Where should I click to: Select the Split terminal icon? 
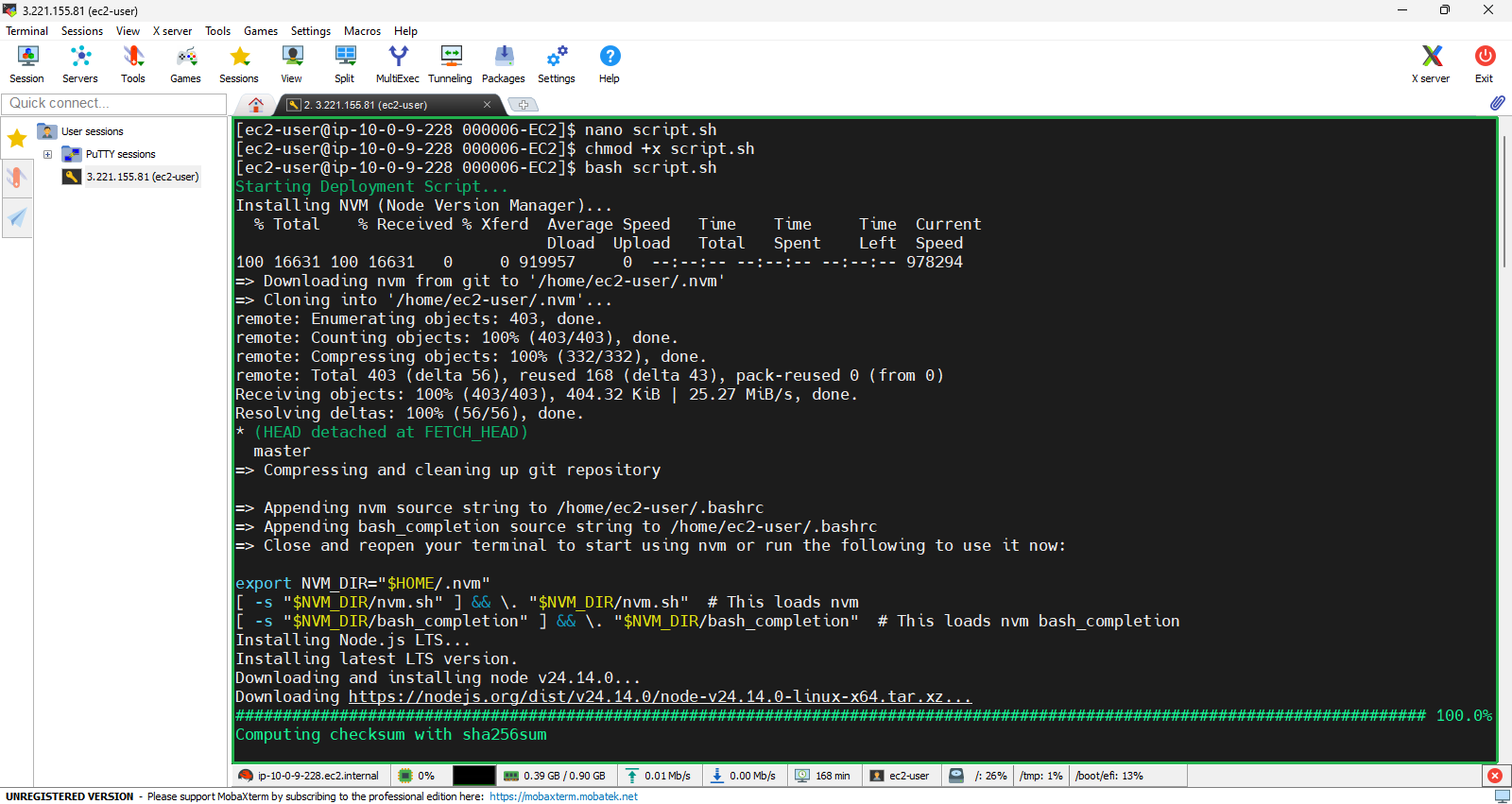tap(345, 64)
